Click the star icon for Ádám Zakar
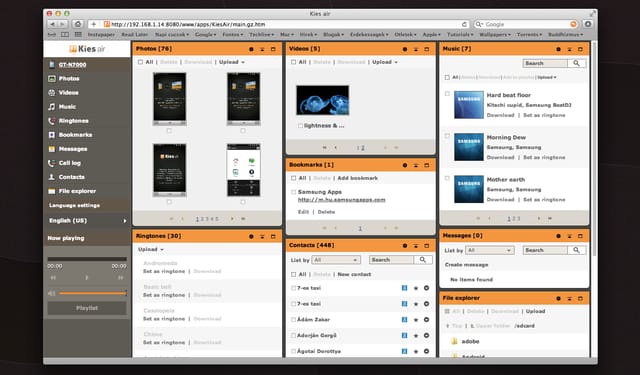The image size is (640, 375). point(416,320)
